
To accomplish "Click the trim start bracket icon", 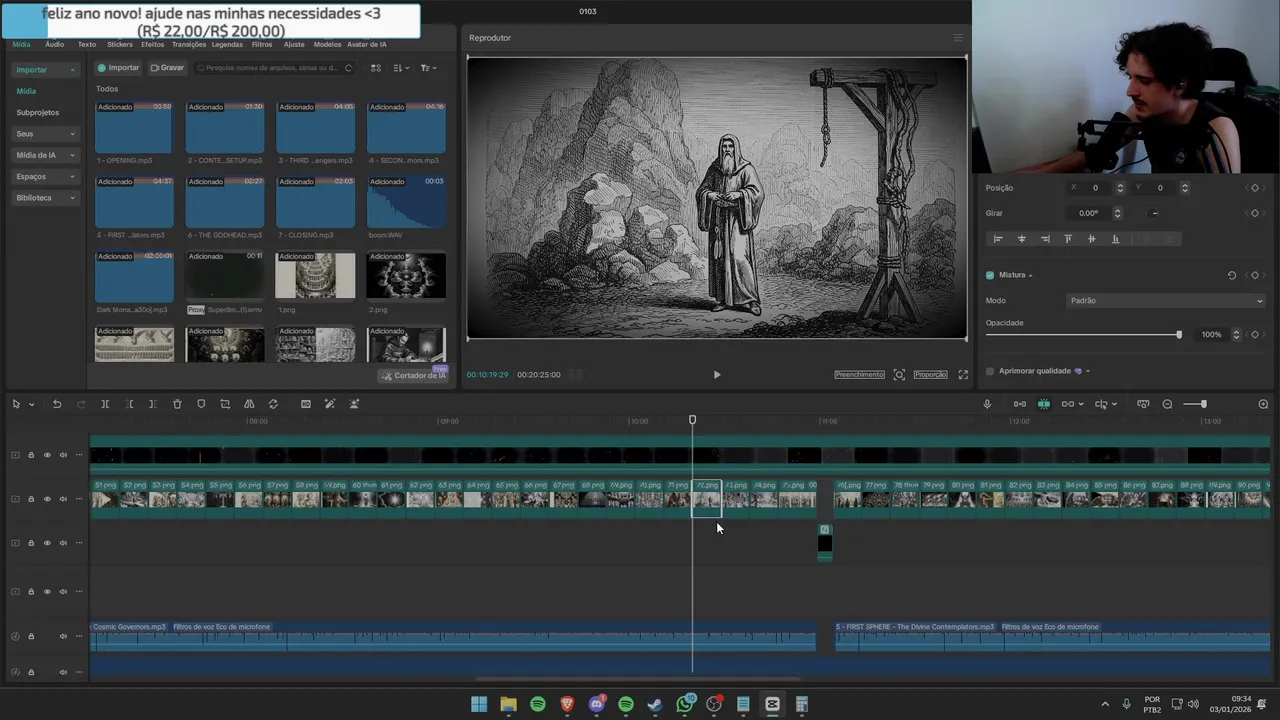I will pyautogui.click(x=129, y=404).
